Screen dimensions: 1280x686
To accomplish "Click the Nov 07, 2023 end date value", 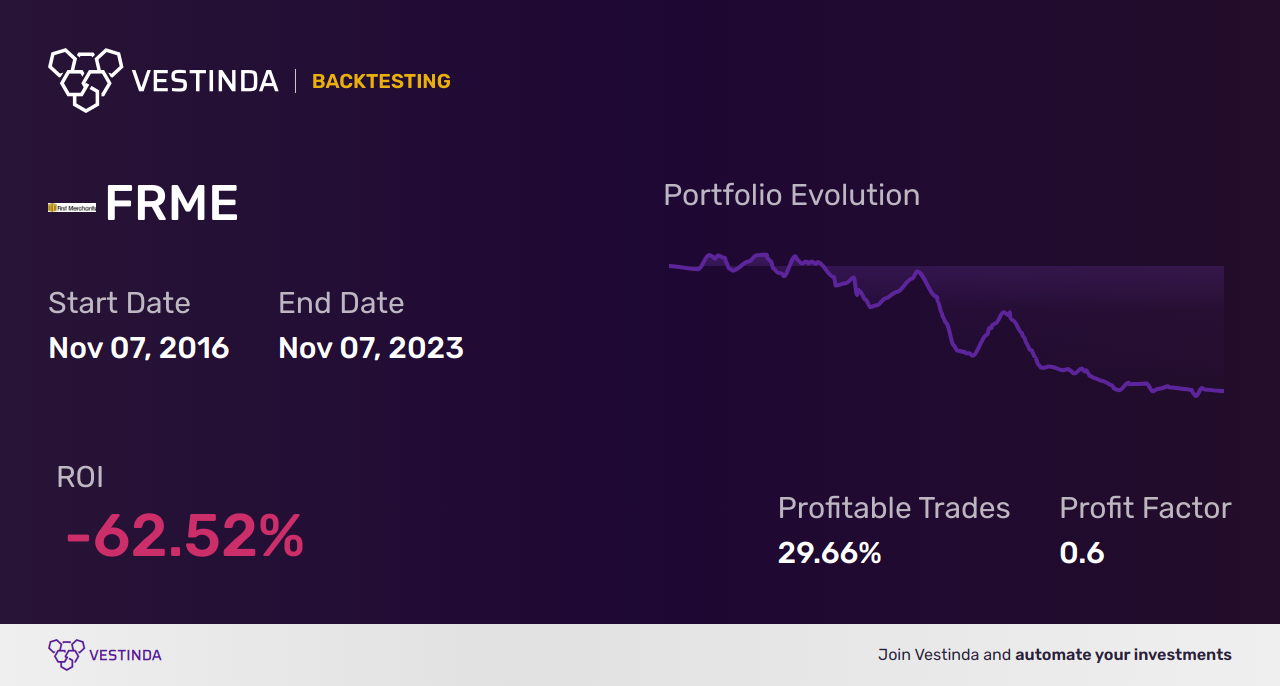I will click(371, 348).
